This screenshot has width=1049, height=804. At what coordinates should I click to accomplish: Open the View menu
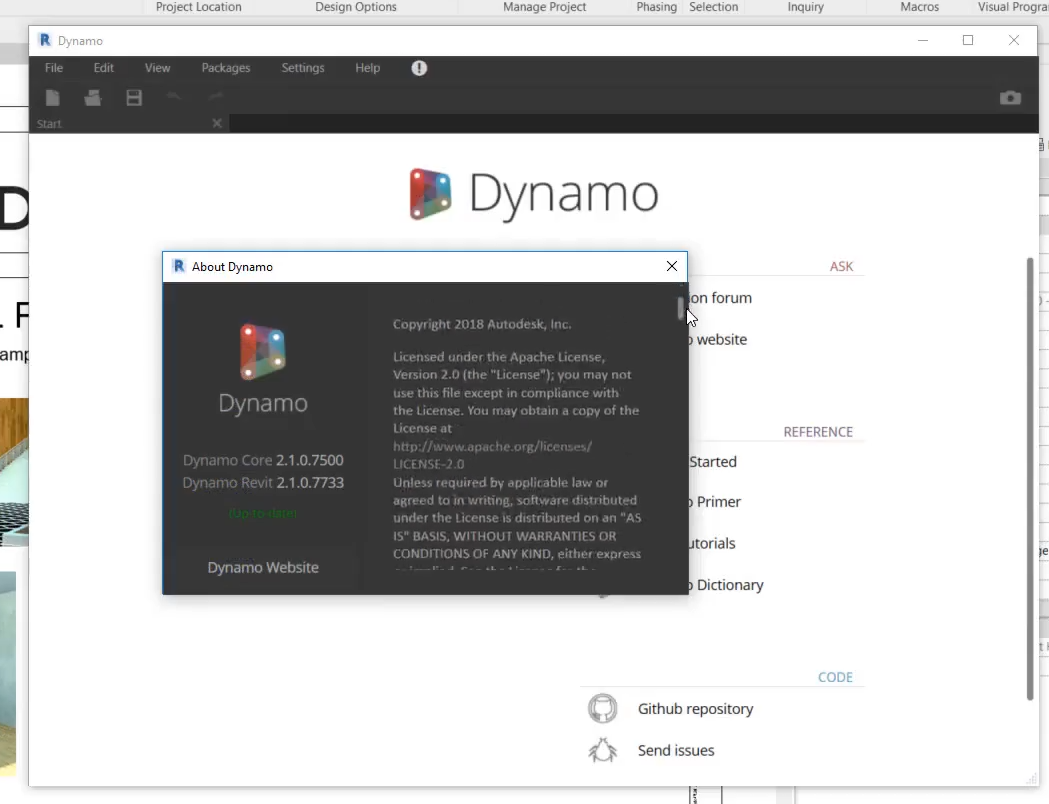157,68
